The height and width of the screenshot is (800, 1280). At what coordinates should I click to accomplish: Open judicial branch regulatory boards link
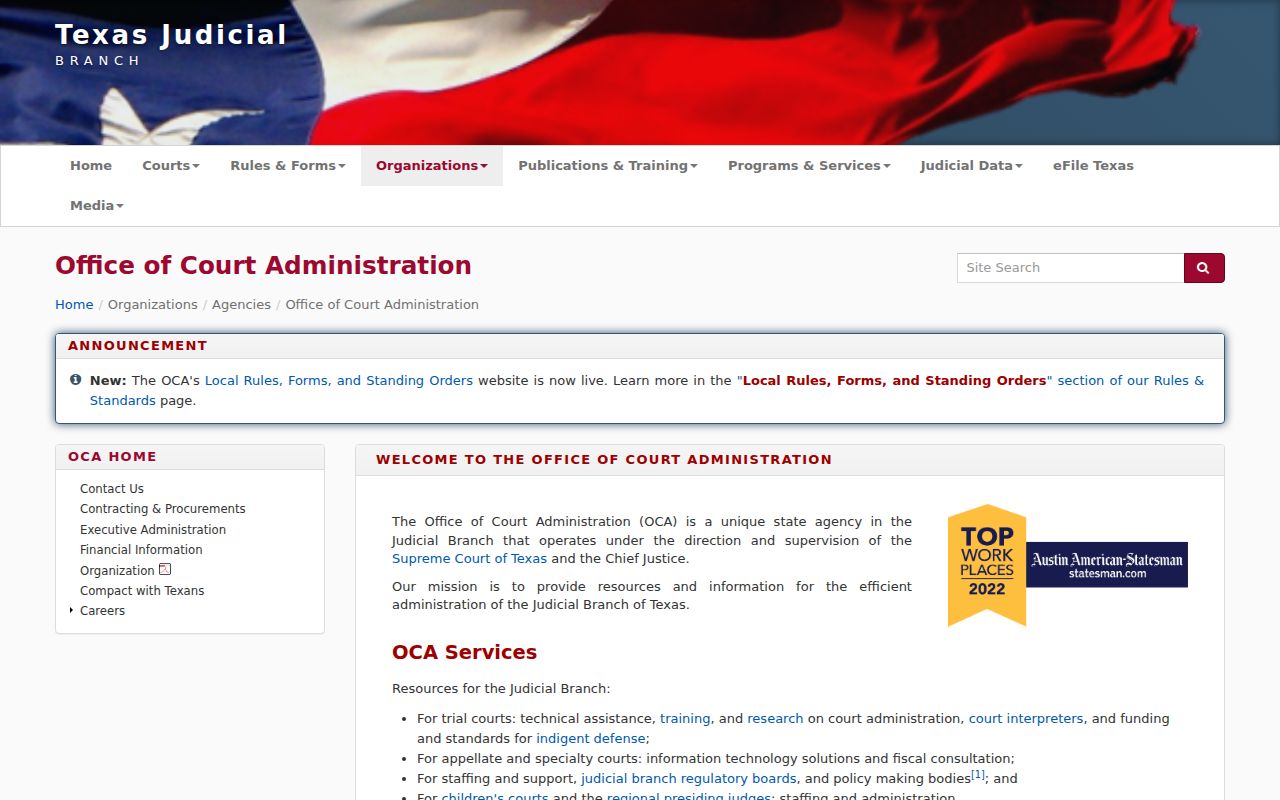(x=689, y=779)
